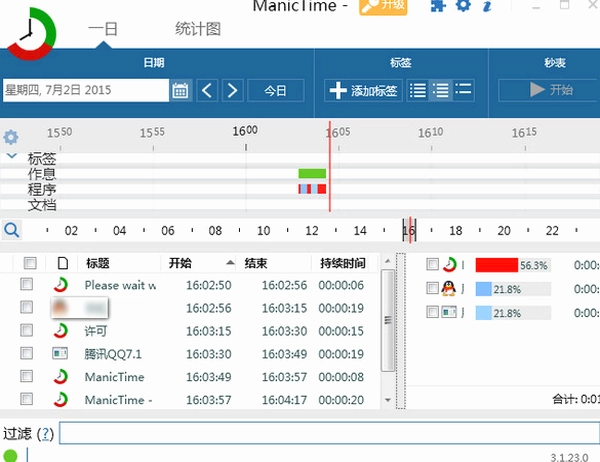Check the 'ManicTime -' 16:03:57 row checkbox
The width and height of the screenshot is (600, 462).
pyautogui.click(x=26, y=399)
